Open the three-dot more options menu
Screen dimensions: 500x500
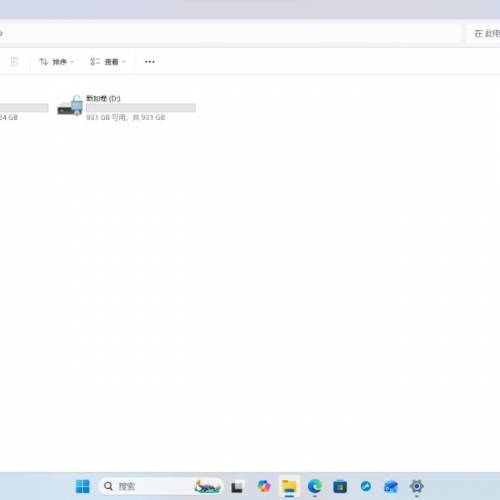pyautogui.click(x=150, y=62)
